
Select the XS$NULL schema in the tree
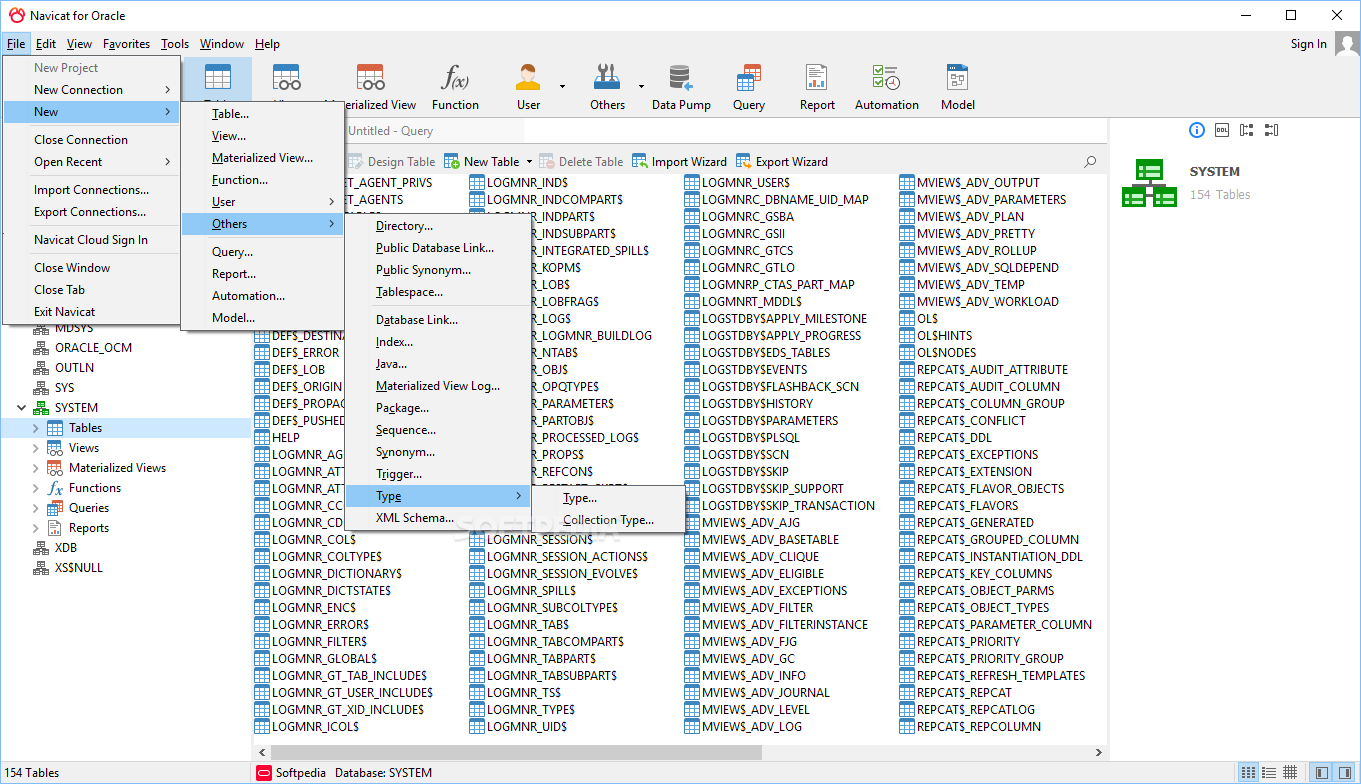tap(79, 568)
